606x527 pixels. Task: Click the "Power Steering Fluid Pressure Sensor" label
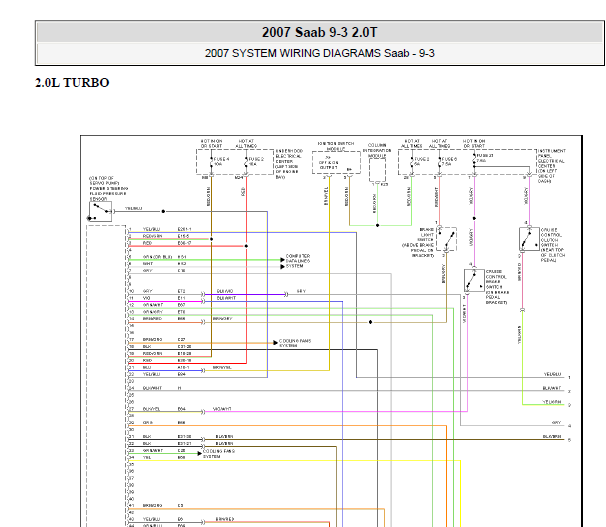(108, 189)
